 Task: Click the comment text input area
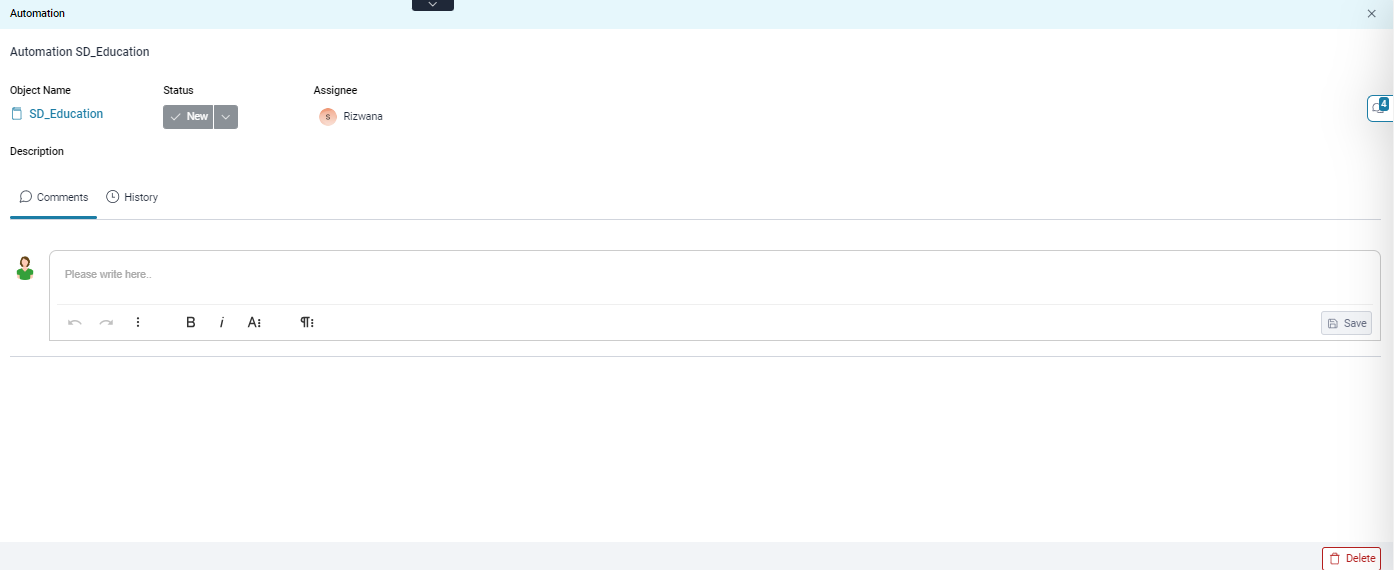point(714,274)
